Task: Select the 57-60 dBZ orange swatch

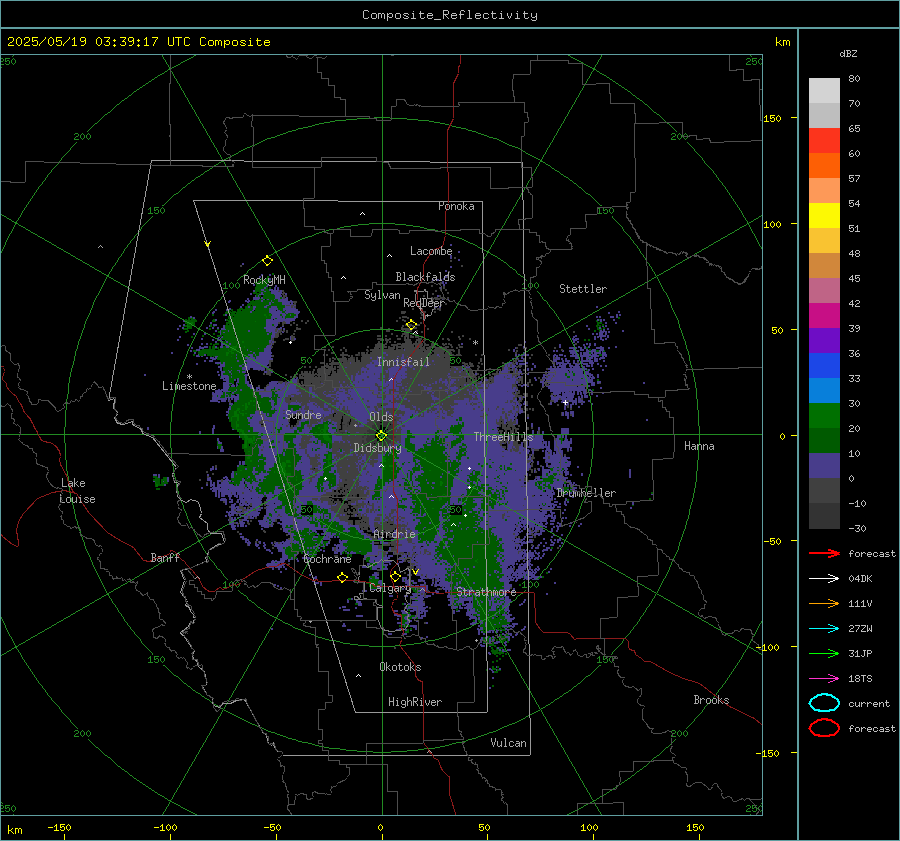Action: (824, 166)
